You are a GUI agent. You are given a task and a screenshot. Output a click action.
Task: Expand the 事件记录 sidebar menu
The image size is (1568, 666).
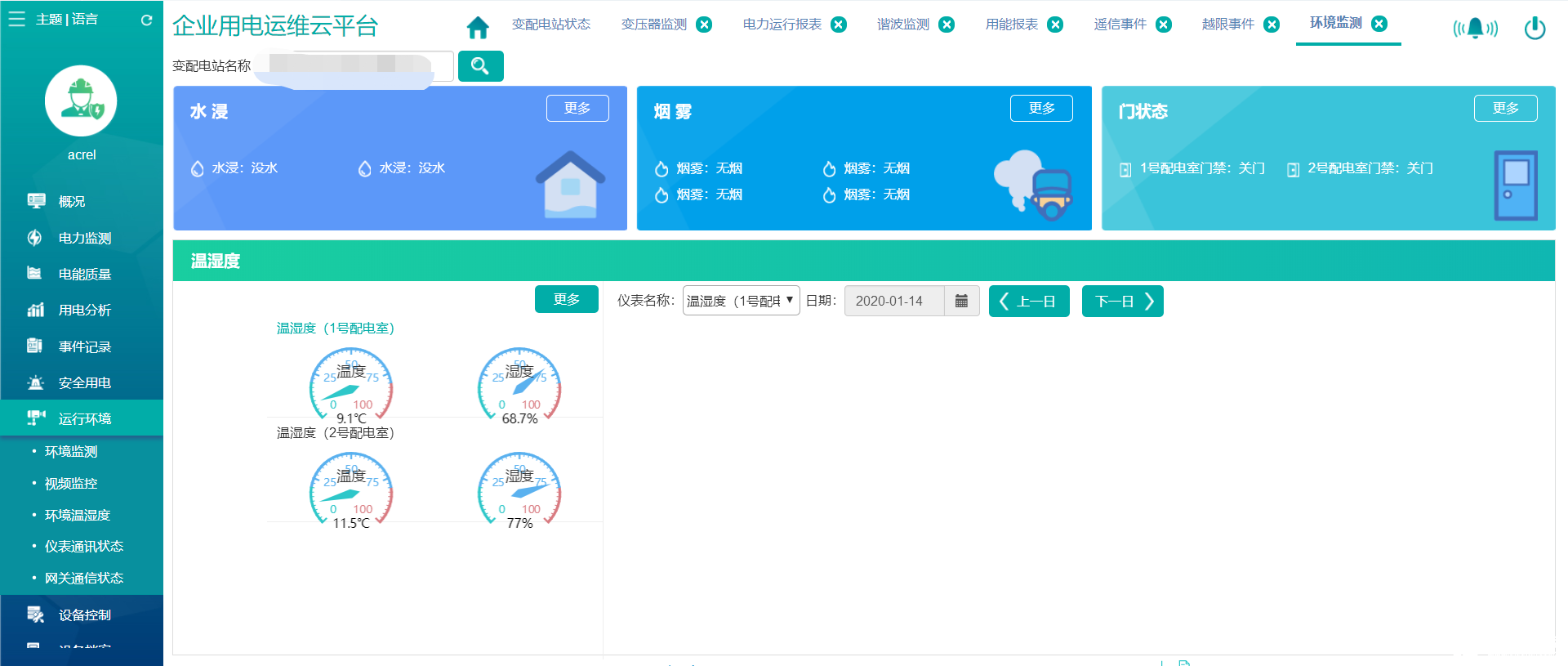pos(82,346)
